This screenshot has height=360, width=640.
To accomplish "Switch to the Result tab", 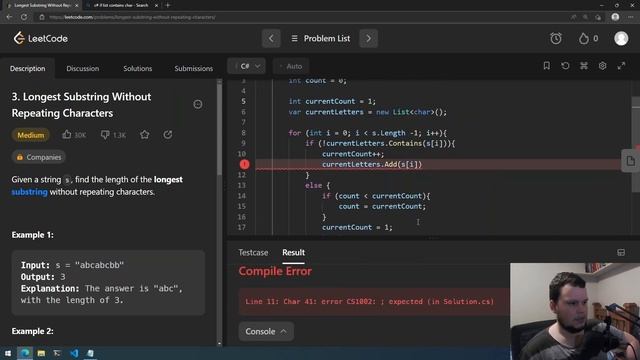I will [293, 253].
